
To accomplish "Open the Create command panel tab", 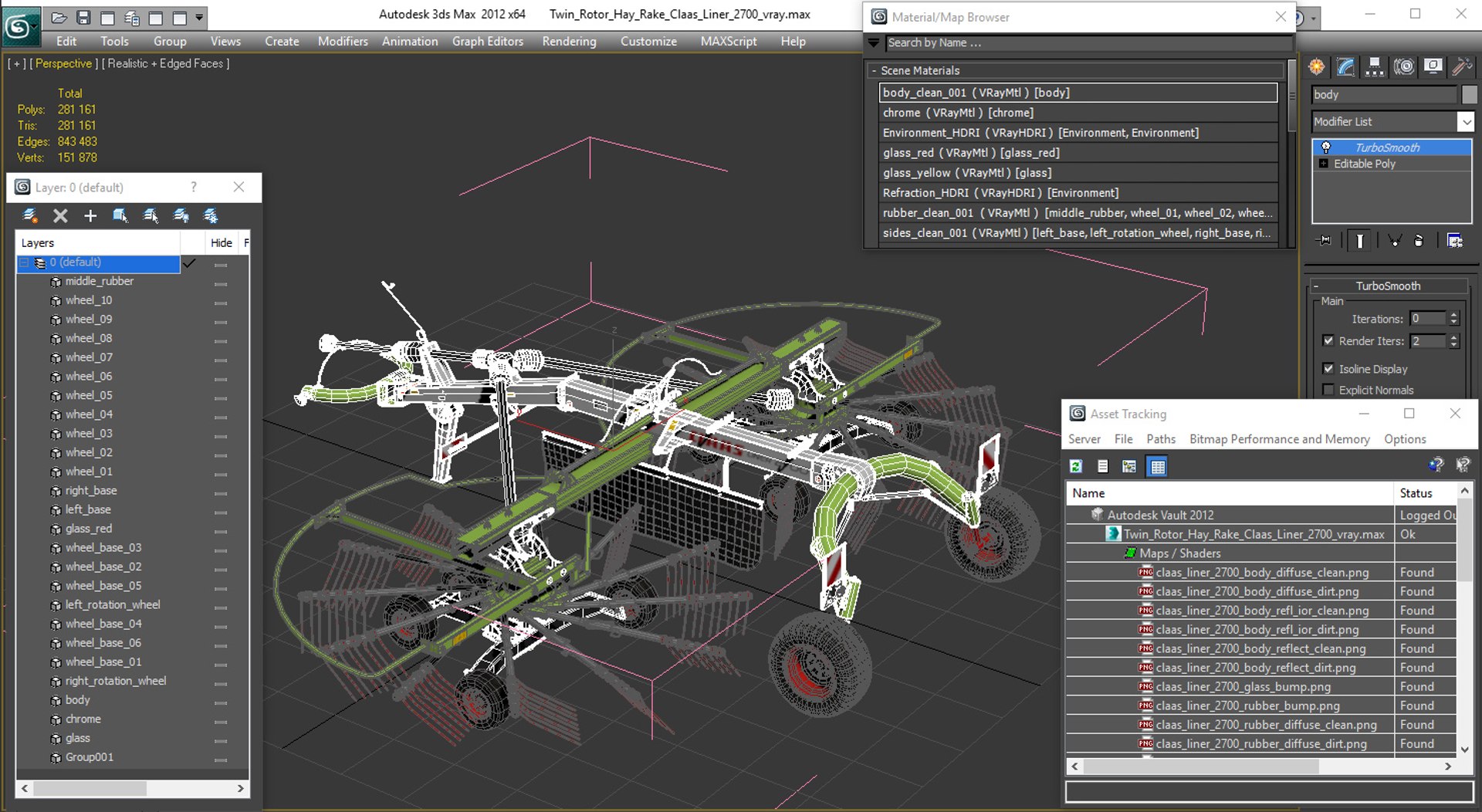I will point(1317,67).
